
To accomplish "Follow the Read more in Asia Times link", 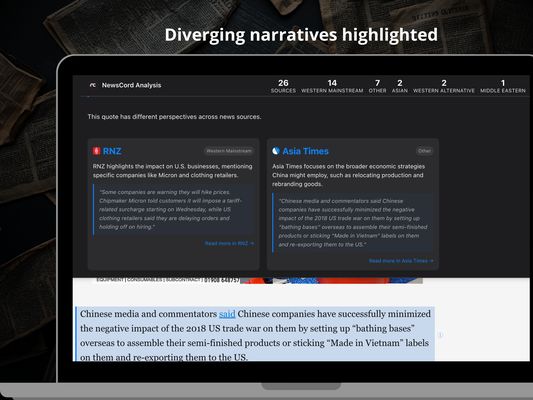I will 401,261.
